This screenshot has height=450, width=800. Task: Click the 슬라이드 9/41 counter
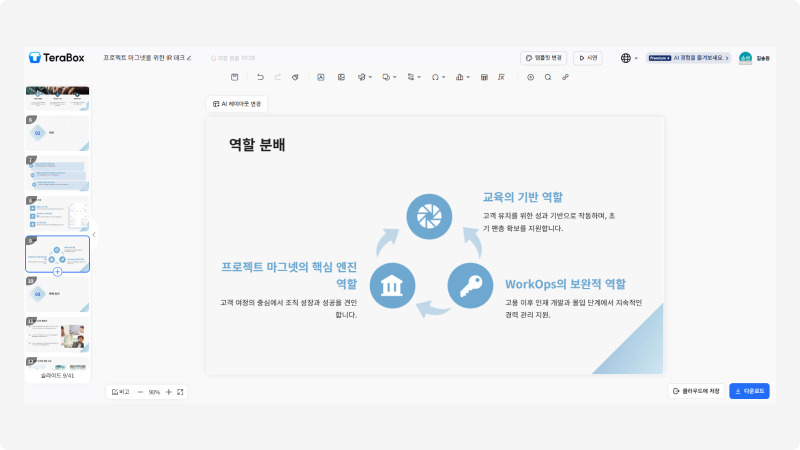(57, 376)
